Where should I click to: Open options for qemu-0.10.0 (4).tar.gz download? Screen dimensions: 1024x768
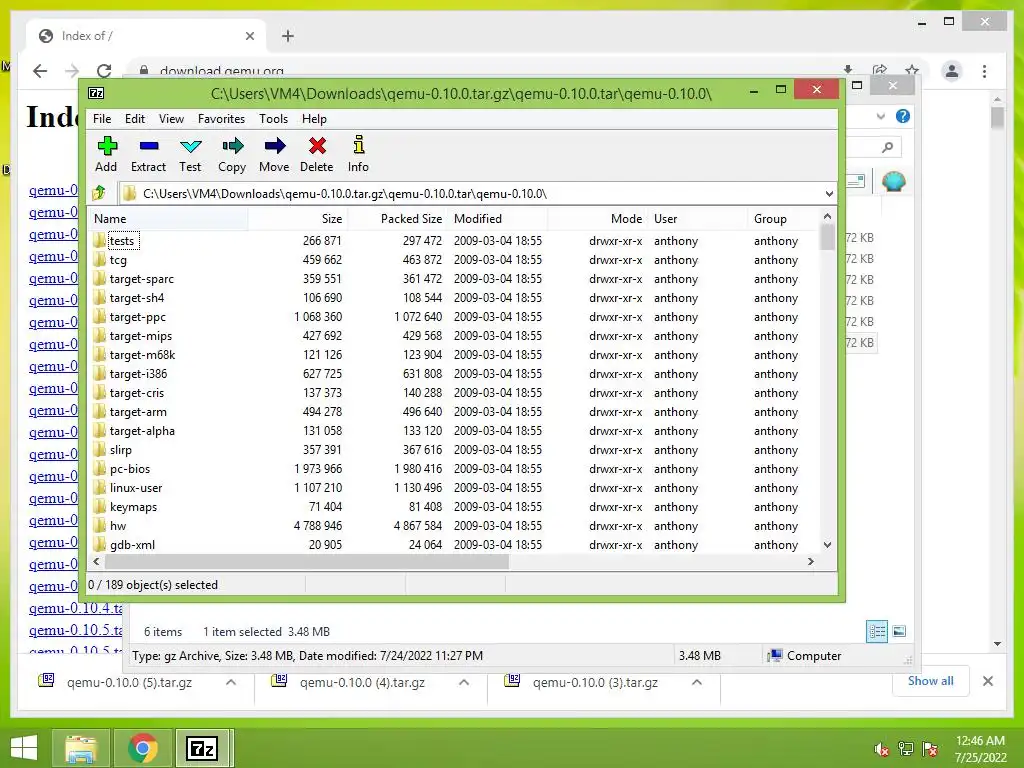click(x=464, y=682)
